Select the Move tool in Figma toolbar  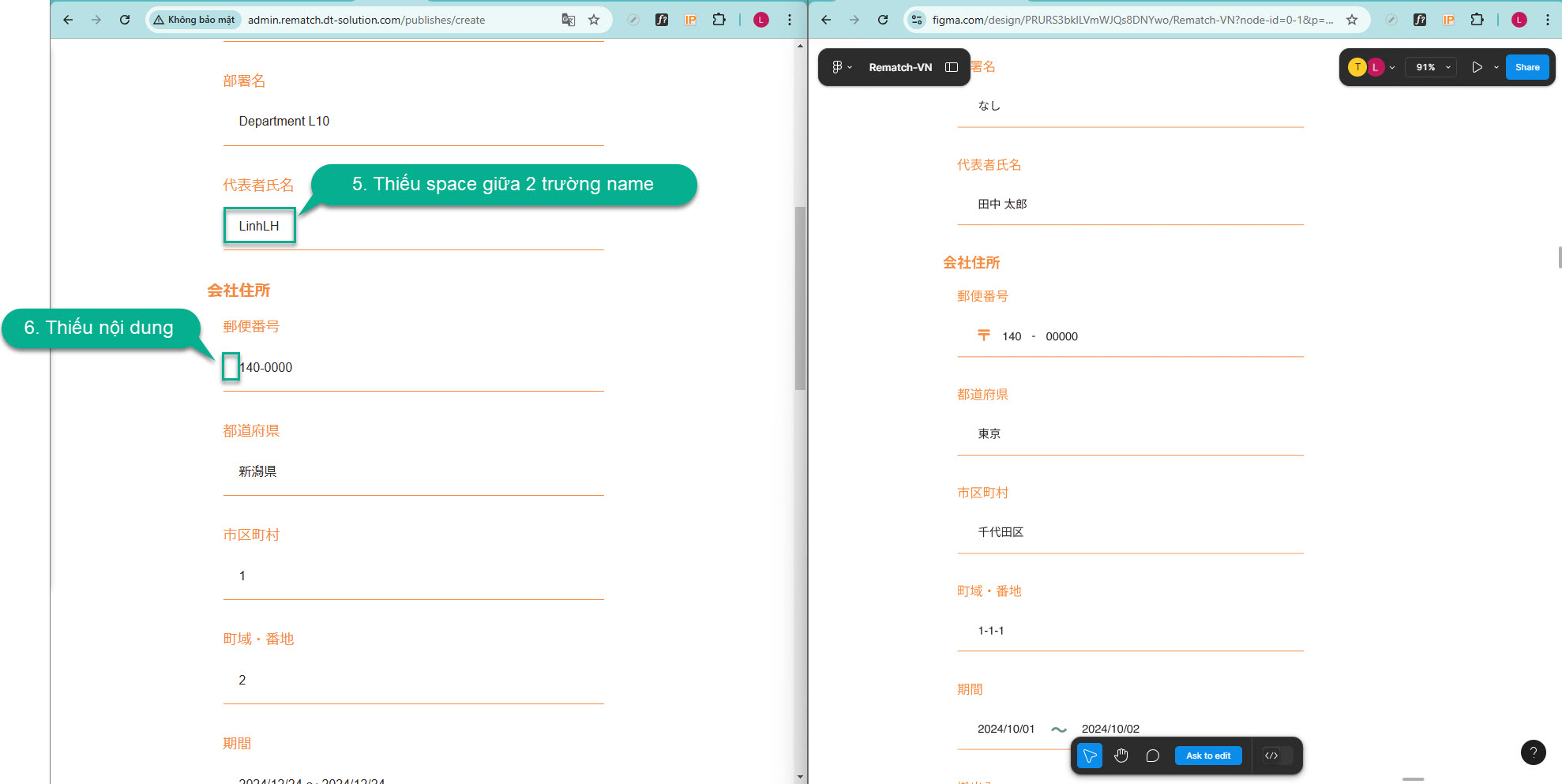[x=1090, y=756]
